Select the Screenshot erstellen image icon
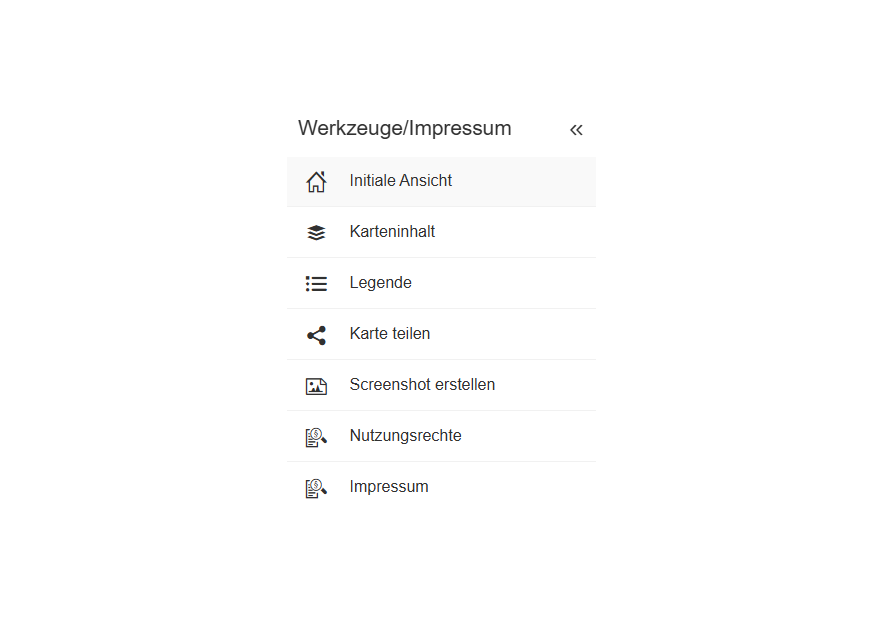 [x=316, y=385]
